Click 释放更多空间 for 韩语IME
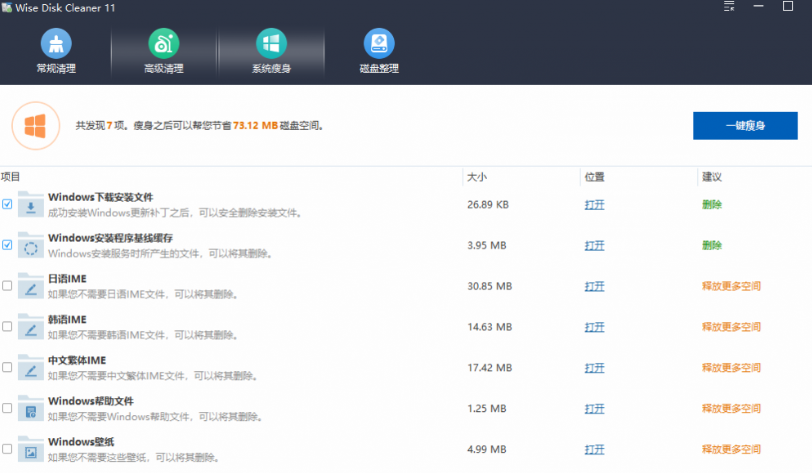This screenshot has height=473, width=812. (x=731, y=327)
